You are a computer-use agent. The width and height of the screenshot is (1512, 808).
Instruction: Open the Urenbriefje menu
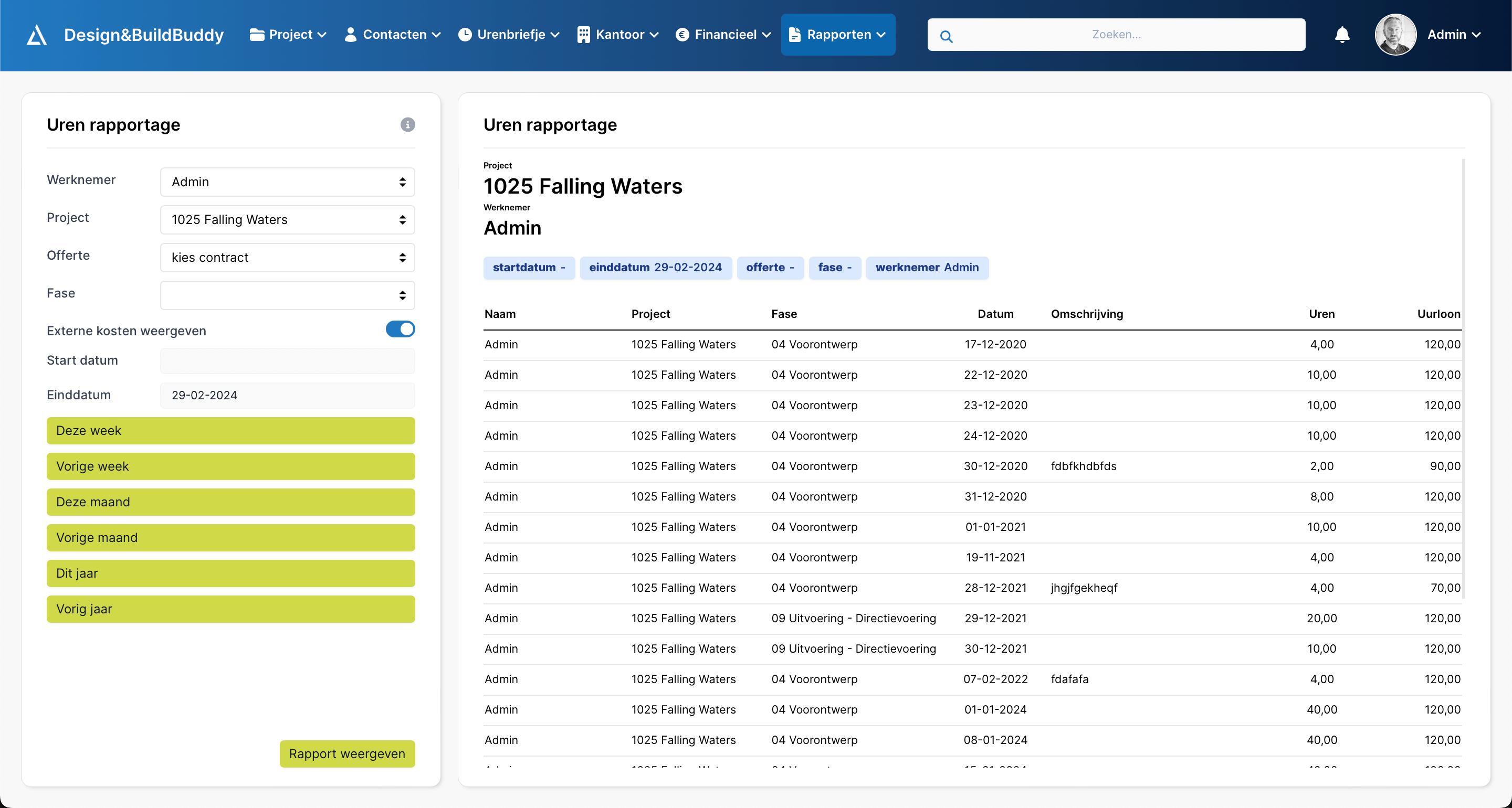click(509, 35)
